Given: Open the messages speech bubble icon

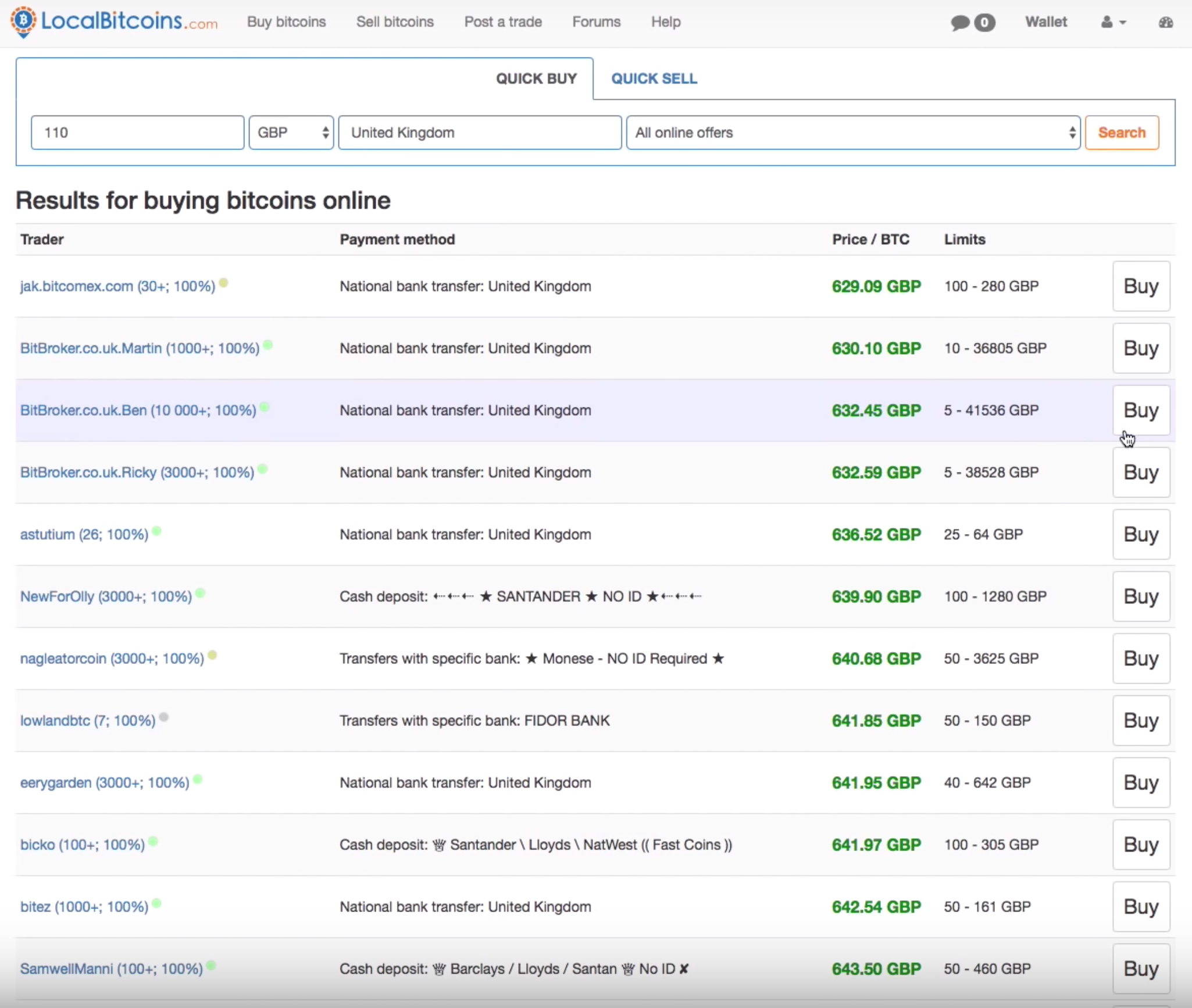Looking at the screenshot, I should pos(960,23).
